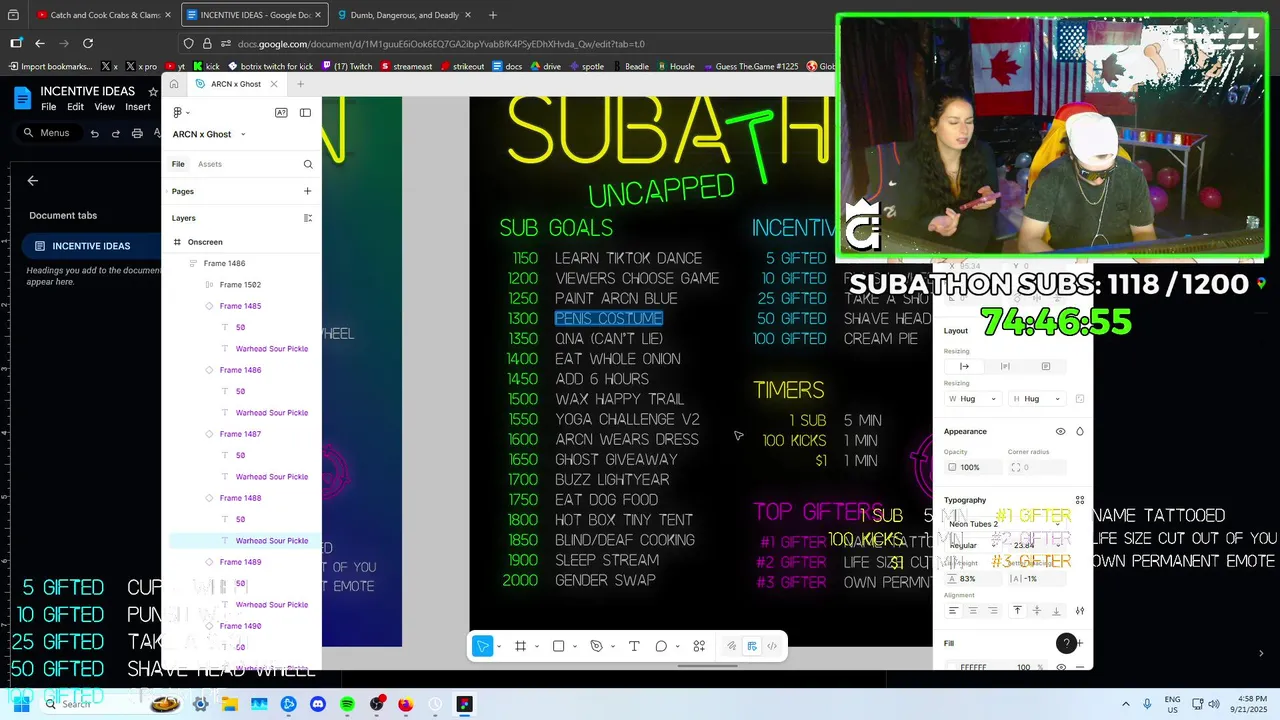Open type settings sliders icon
The height and width of the screenshot is (720, 1280).
point(1079,610)
